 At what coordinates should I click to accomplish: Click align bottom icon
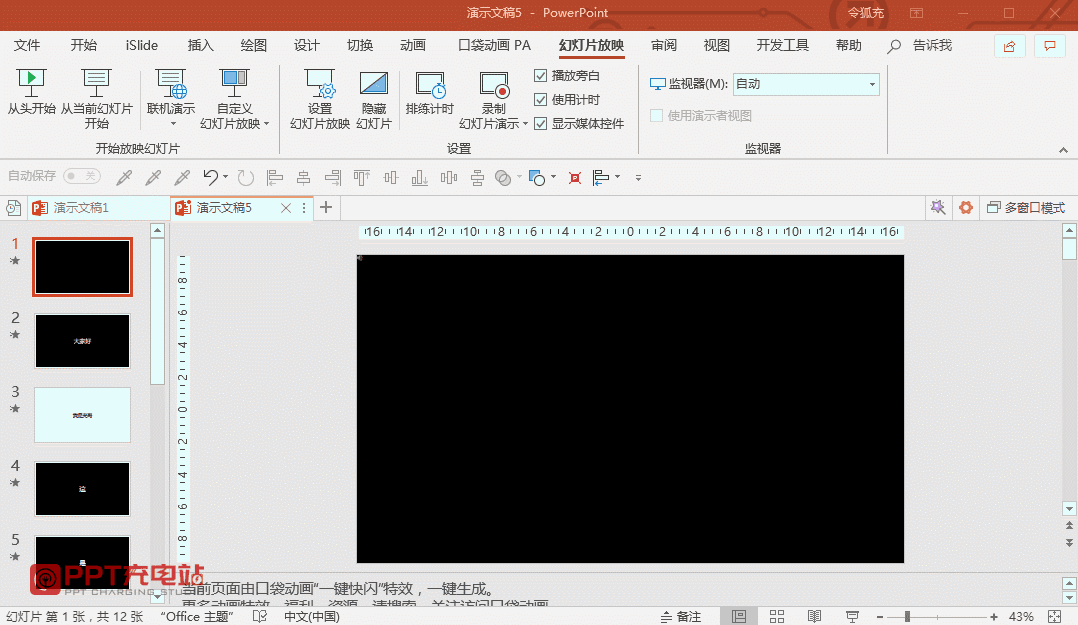[x=419, y=177]
